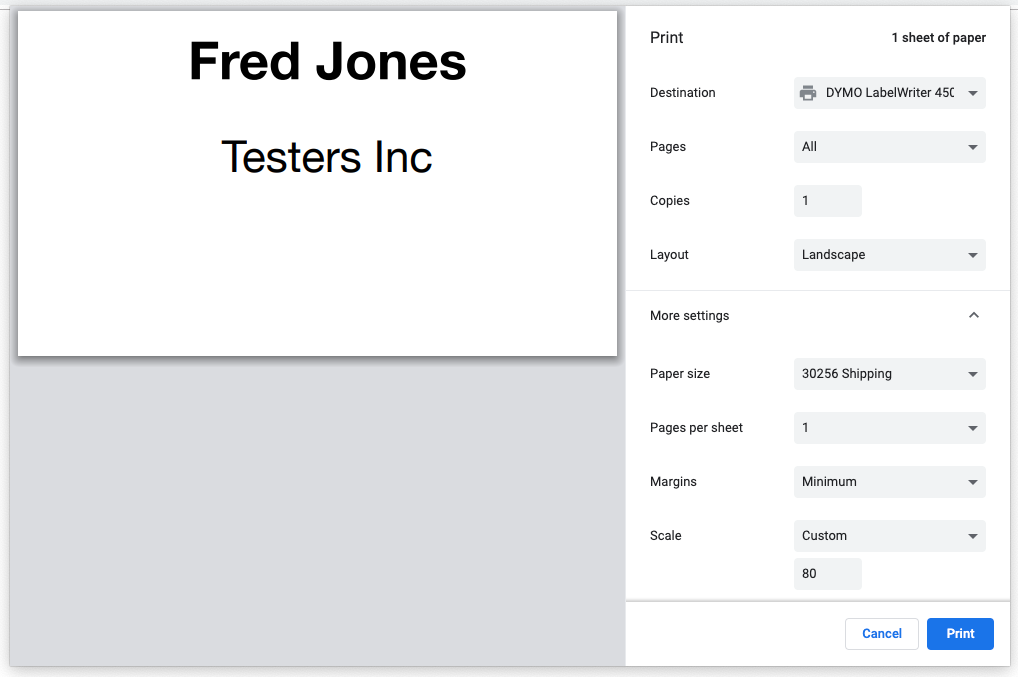
Task: Click the Fred Jones heading in preview
Action: tap(327, 62)
